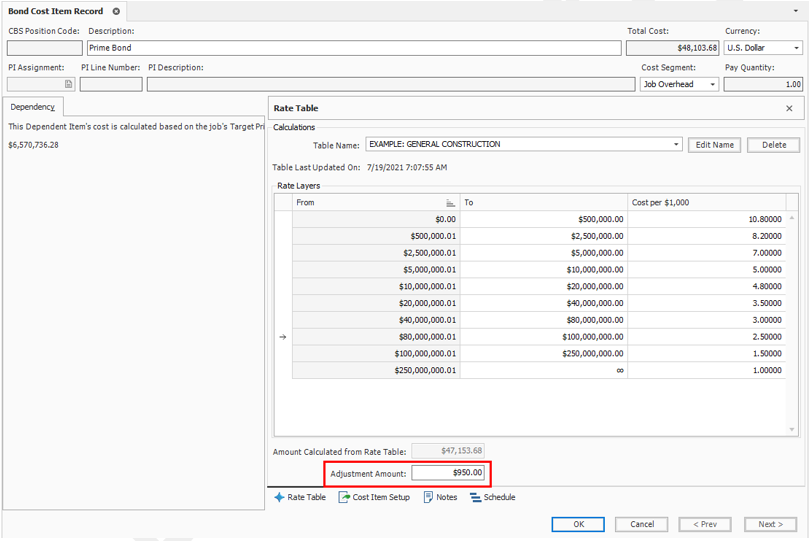Click the PI Line Number field
This screenshot has width=809, height=541.
click(111, 84)
